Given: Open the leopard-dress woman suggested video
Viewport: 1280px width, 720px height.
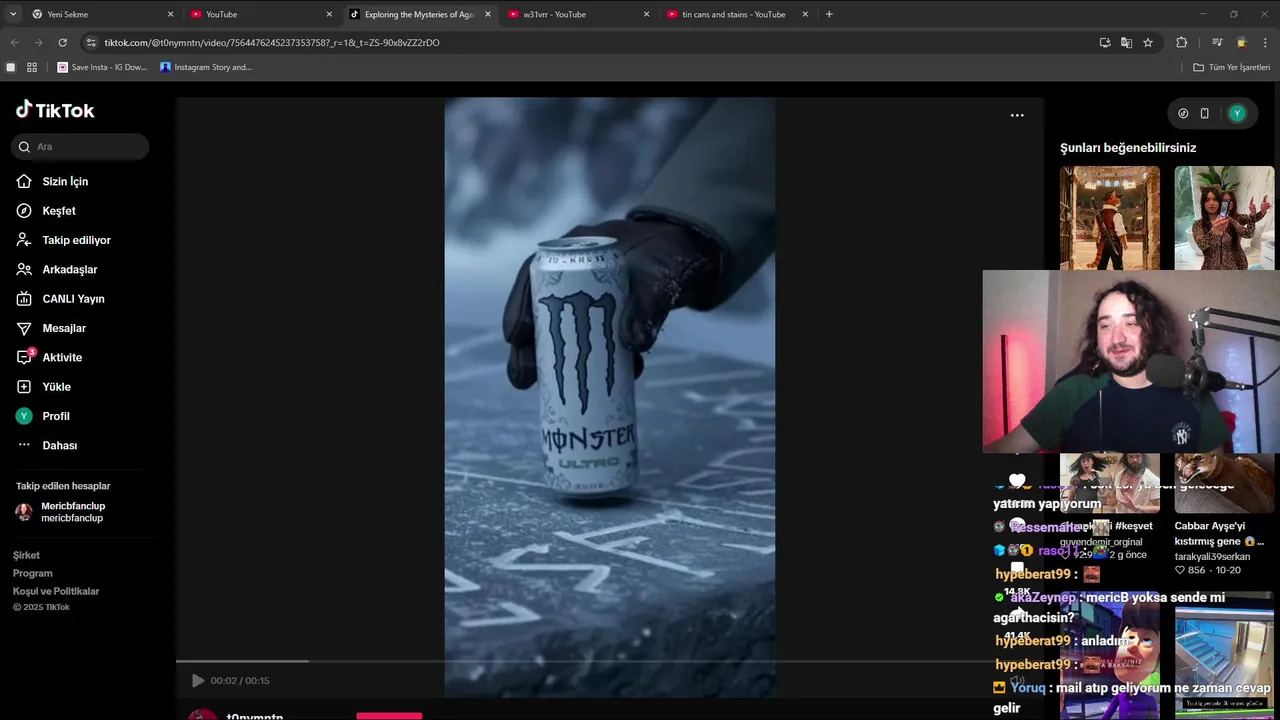Looking at the screenshot, I should pyautogui.click(x=1224, y=218).
